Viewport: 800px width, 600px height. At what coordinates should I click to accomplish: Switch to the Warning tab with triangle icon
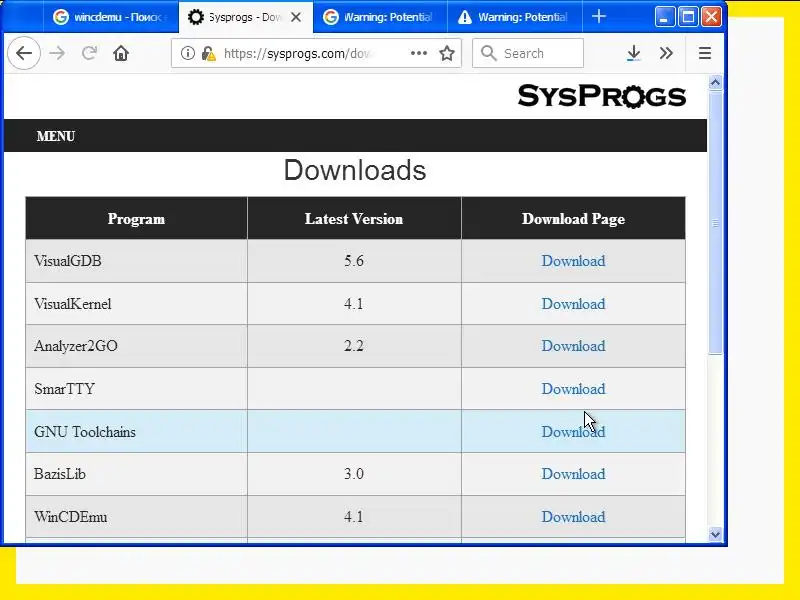[x=514, y=17]
